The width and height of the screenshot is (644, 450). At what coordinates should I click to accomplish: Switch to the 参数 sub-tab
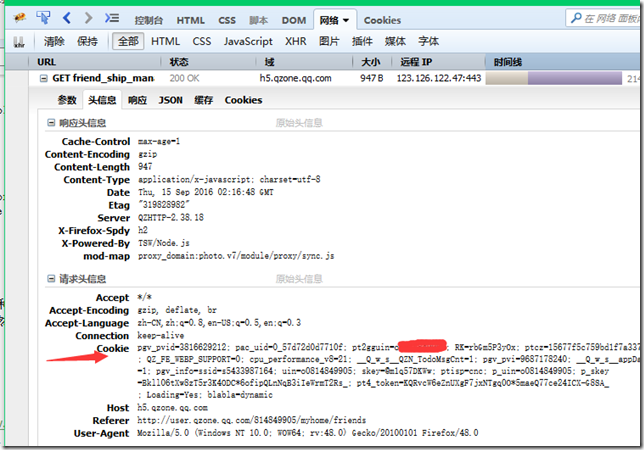click(x=67, y=100)
